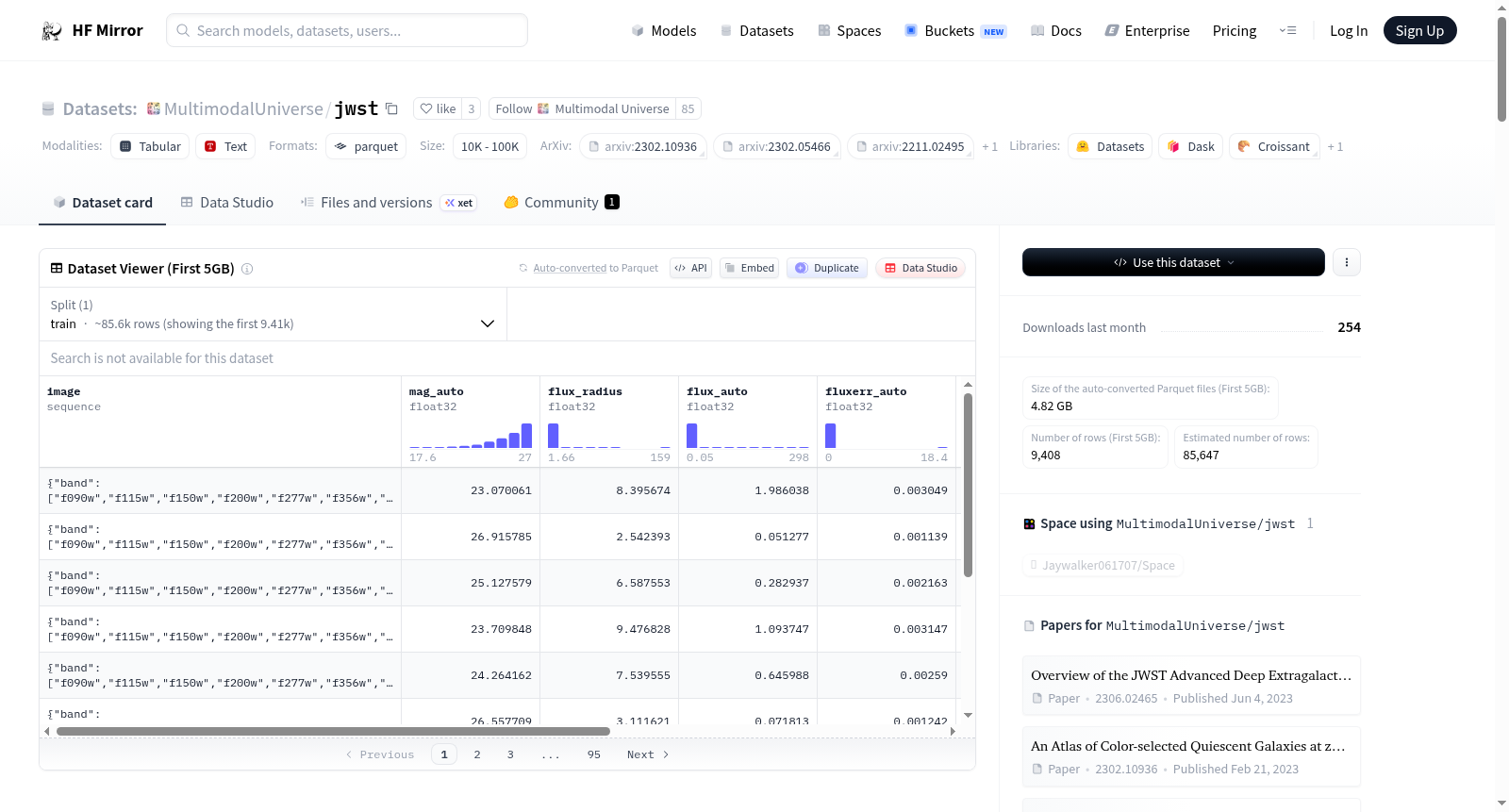Open Buckets in top navigation

point(954,30)
